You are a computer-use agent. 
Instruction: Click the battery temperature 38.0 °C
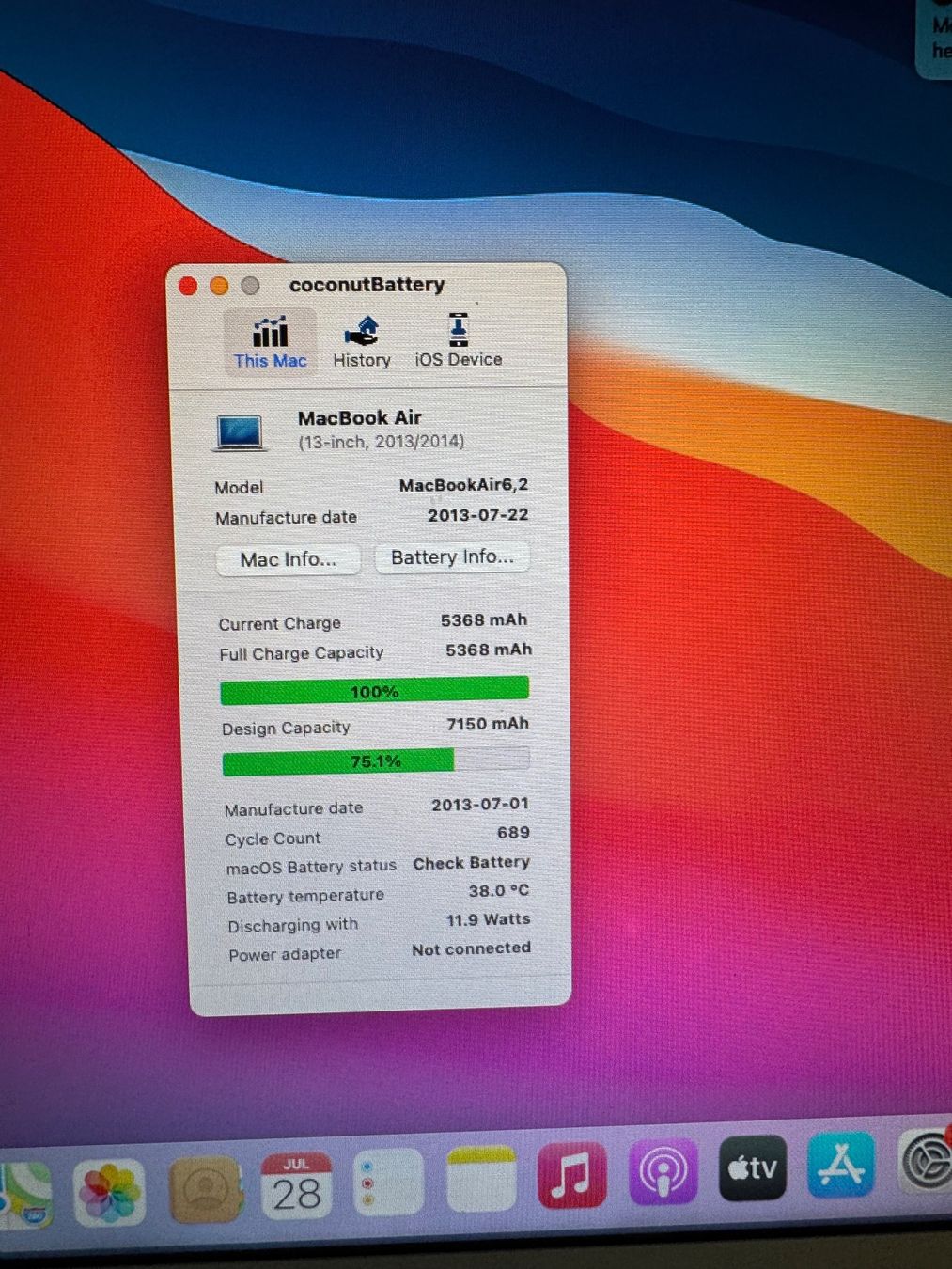click(499, 890)
